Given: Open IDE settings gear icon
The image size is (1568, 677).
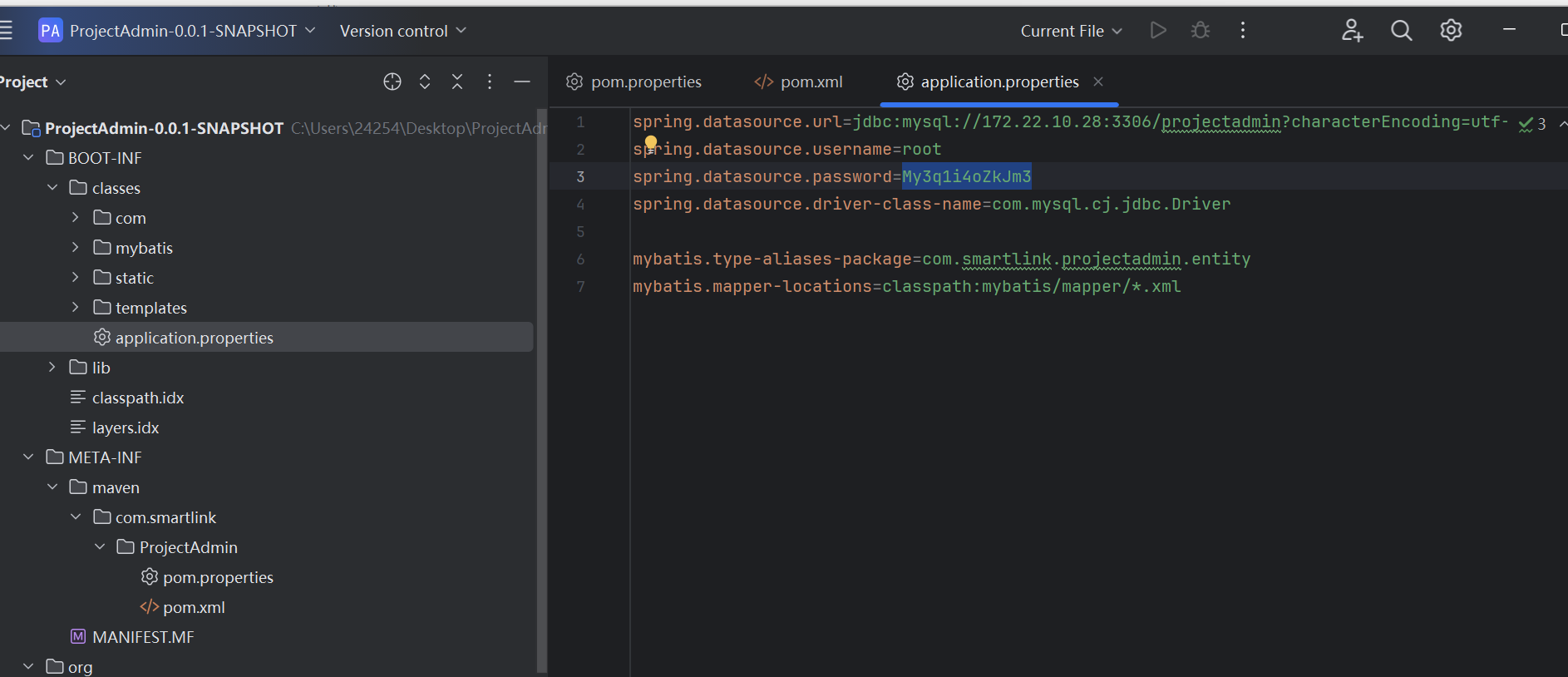Looking at the screenshot, I should (x=1451, y=31).
